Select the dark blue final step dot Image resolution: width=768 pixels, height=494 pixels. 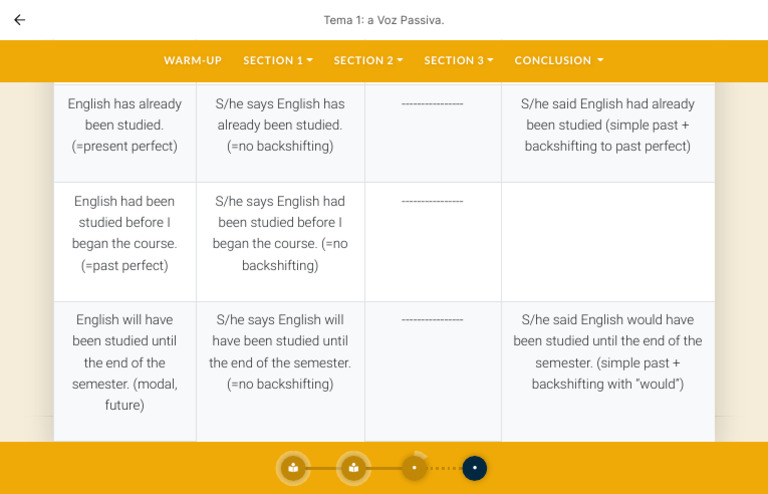pyautogui.click(x=475, y=468)
